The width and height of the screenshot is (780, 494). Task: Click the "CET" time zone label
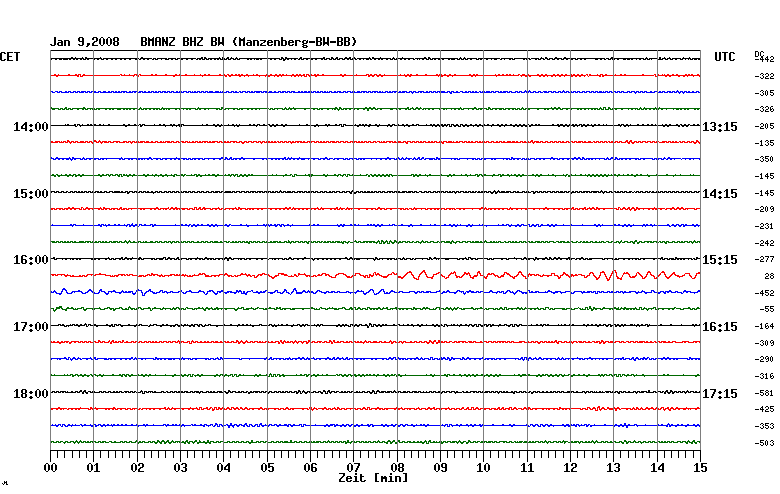click(x=10, y=57)
